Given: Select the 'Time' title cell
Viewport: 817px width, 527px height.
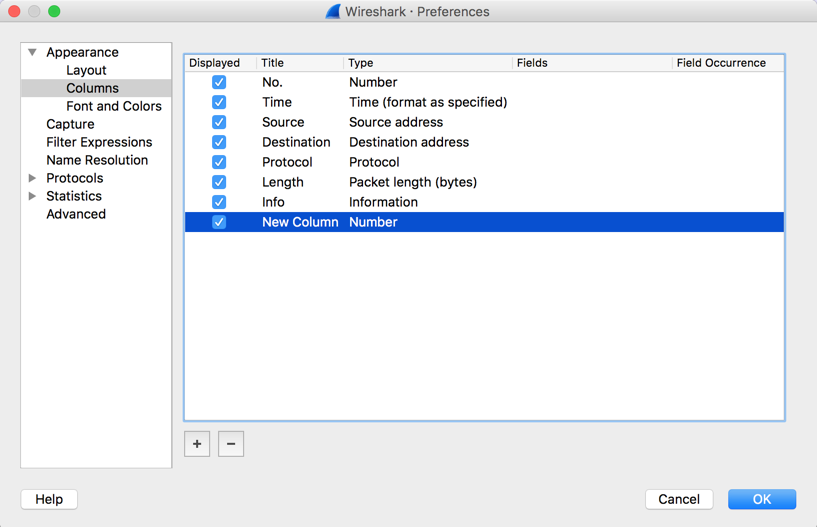Looking at the screenshot, I should pyautogui.click(x=277, y=102).
